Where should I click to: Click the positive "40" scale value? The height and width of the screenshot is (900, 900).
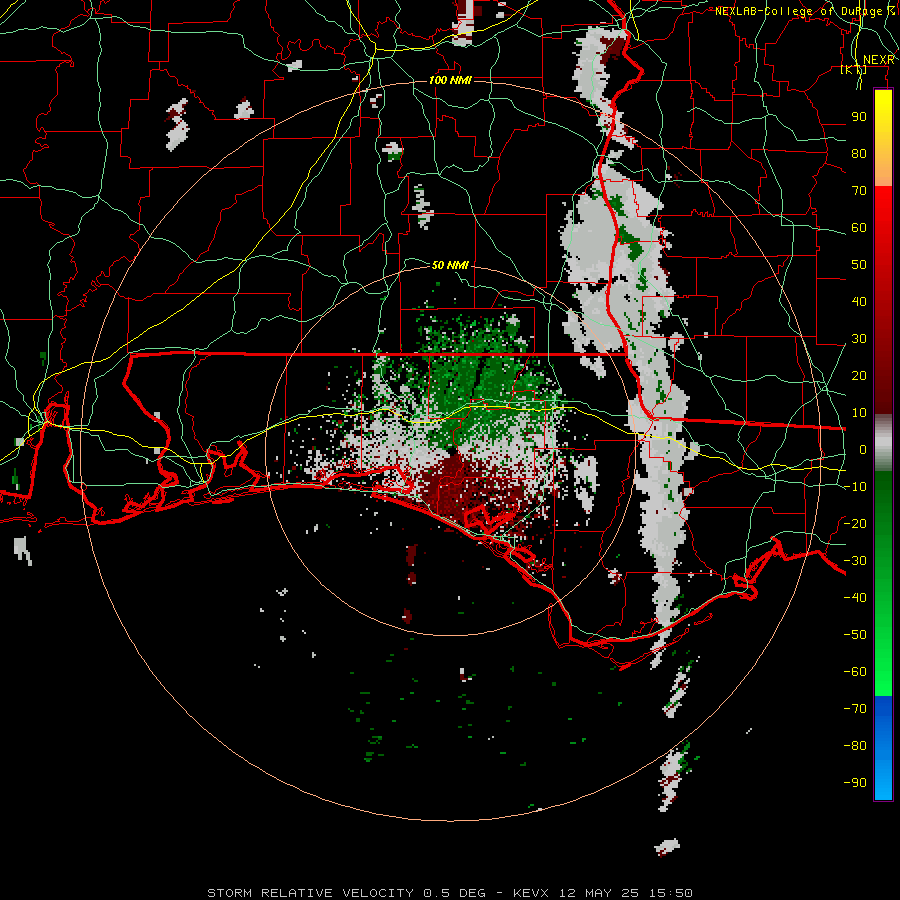859,301
